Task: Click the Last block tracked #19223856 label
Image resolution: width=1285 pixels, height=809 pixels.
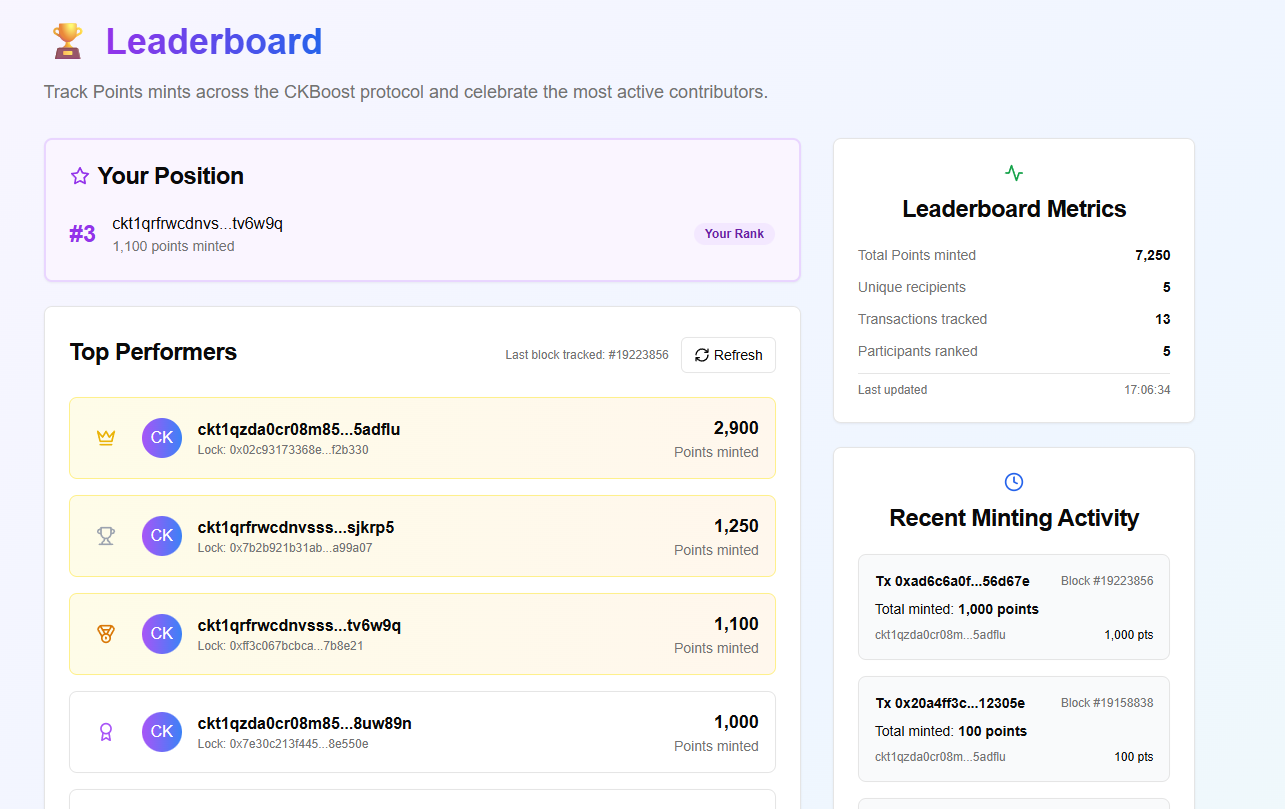Action: point(586,355)
